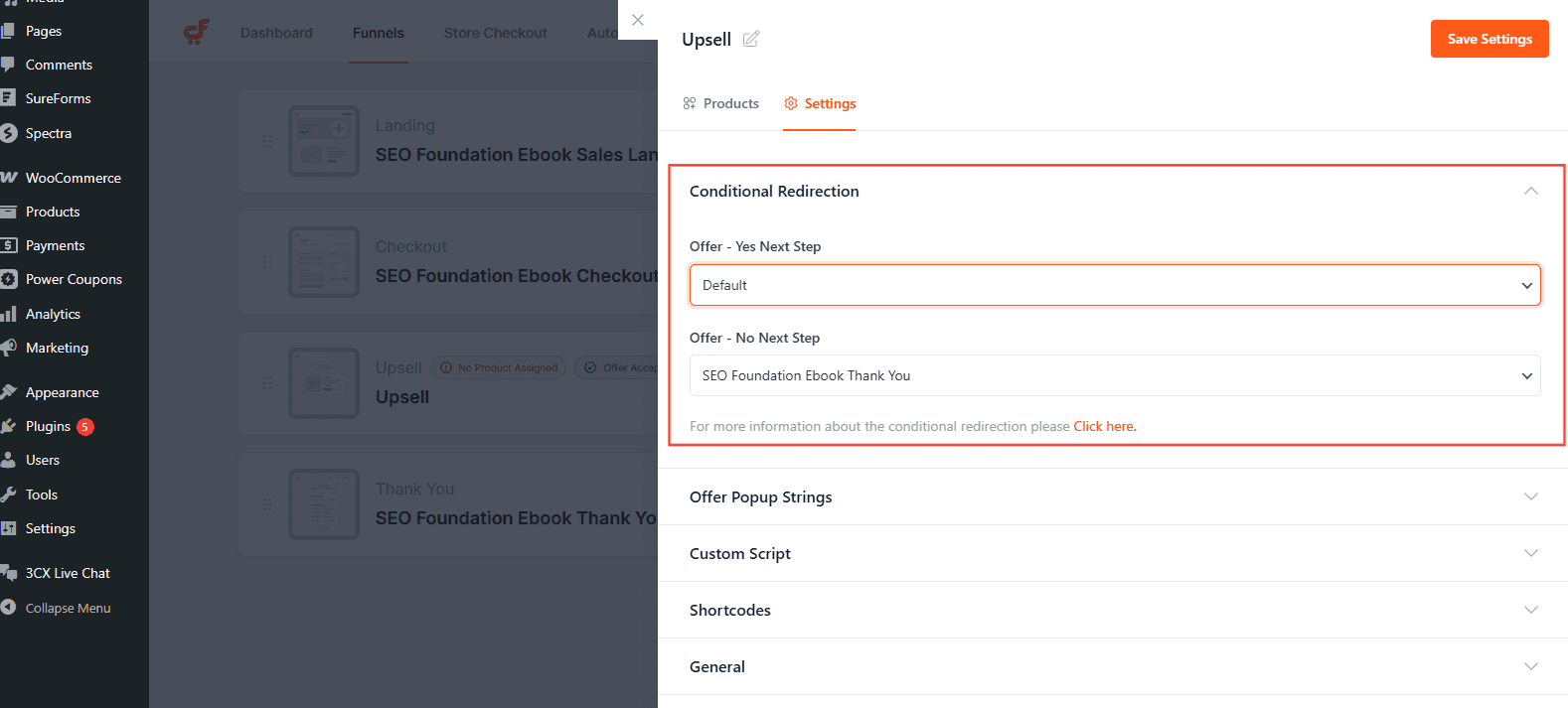Click the Users person icon
Screen dimensions: 1568x708
click(8, 460)
